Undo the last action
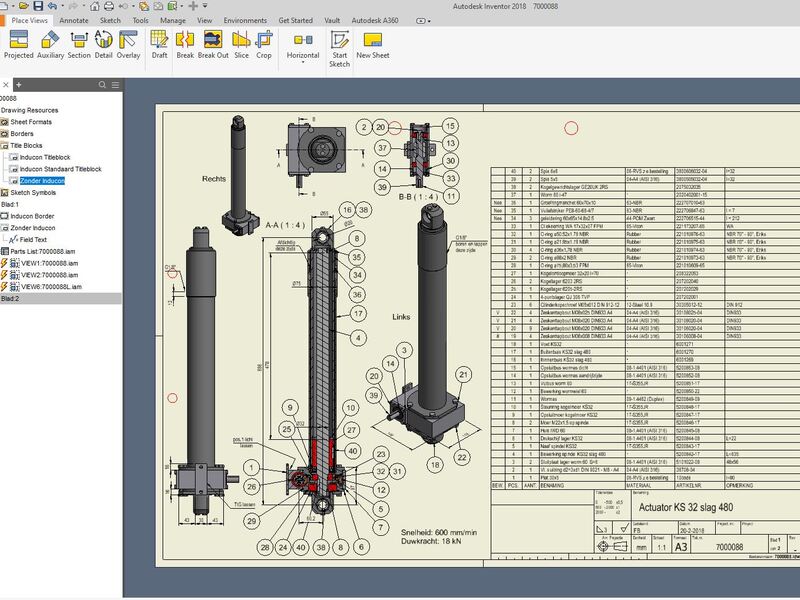The image size is (800, 600). pyautogui.click(x=52, y=6)
